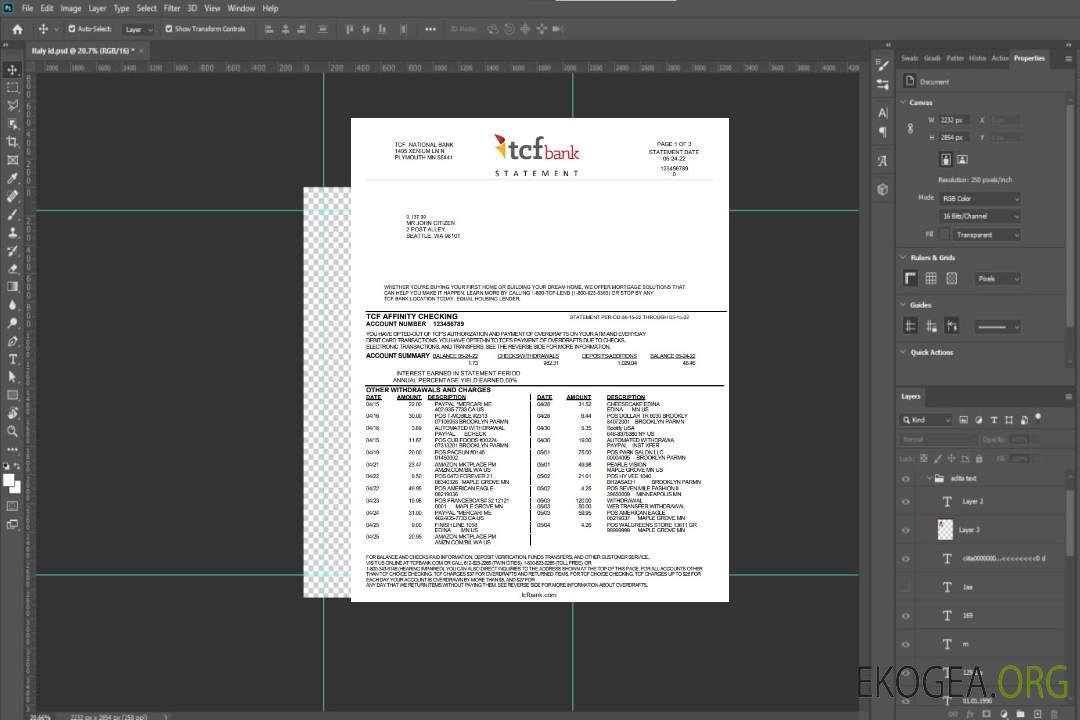The image size is (1080, 720).
Task: Select the History Brush tool
Action: (12, 251)
